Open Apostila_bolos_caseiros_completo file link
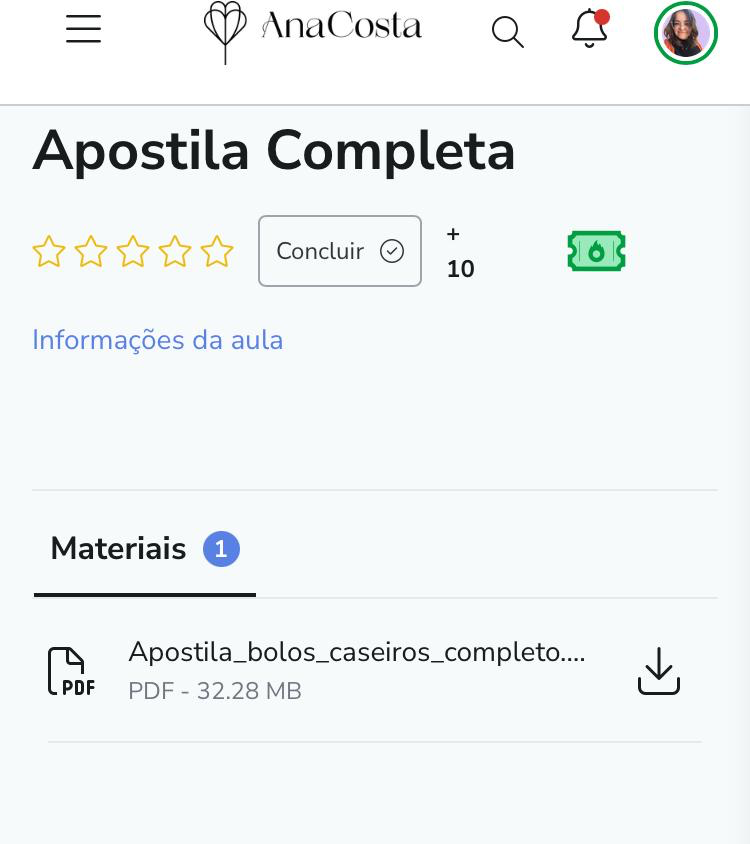The height and width of the screenshot is (844, 750). (357, 653)
